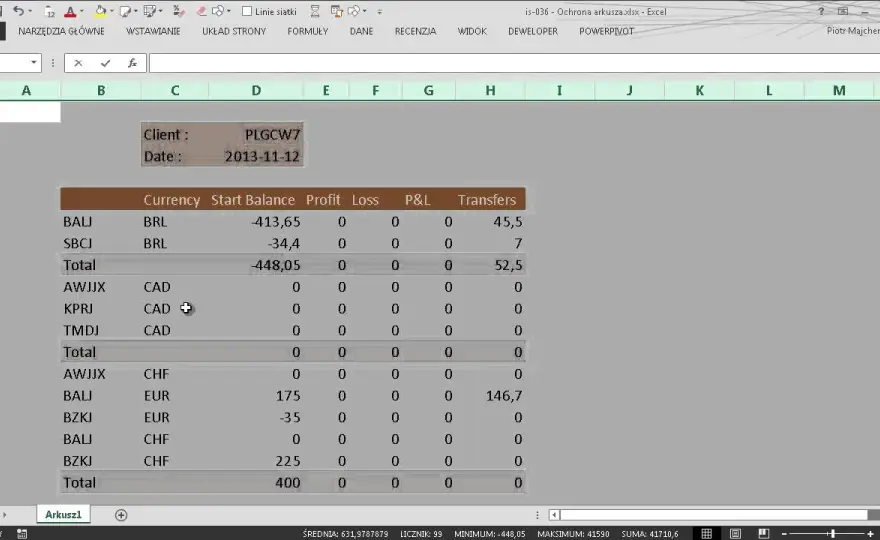Click into the formula bar field
Screen dimensions: 880x540
[514, 63]
